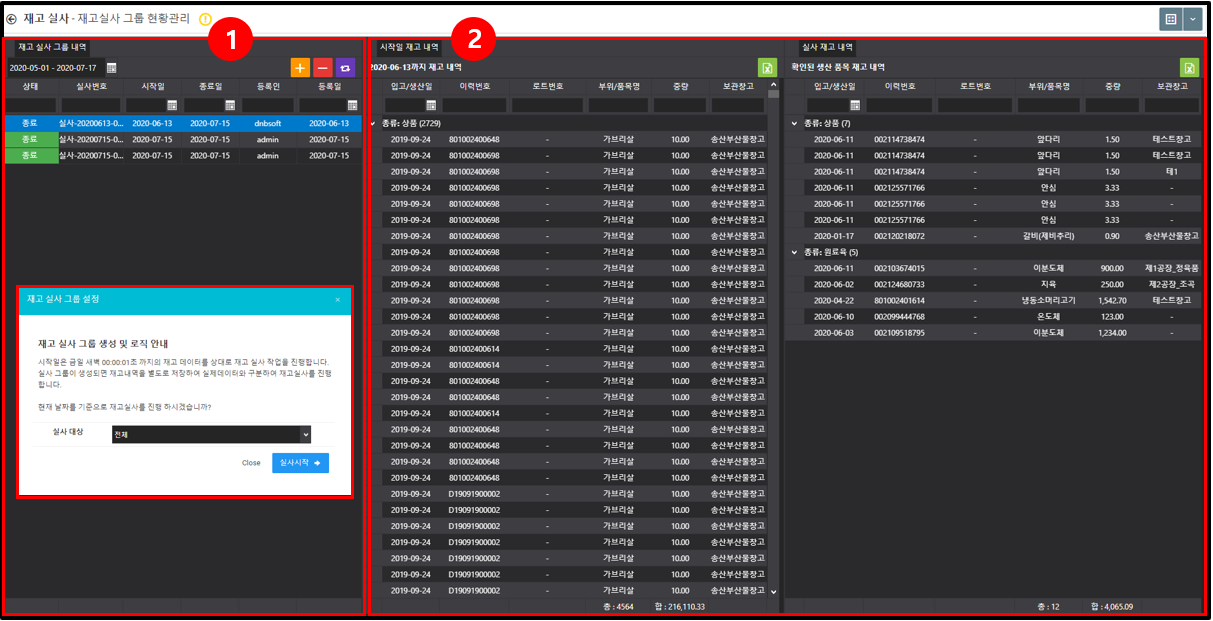Image resolution: width=1213 pixels, height=621 pixels.
Task: Sort group list by 종료일 column header
Action: [x=210, y=87]
